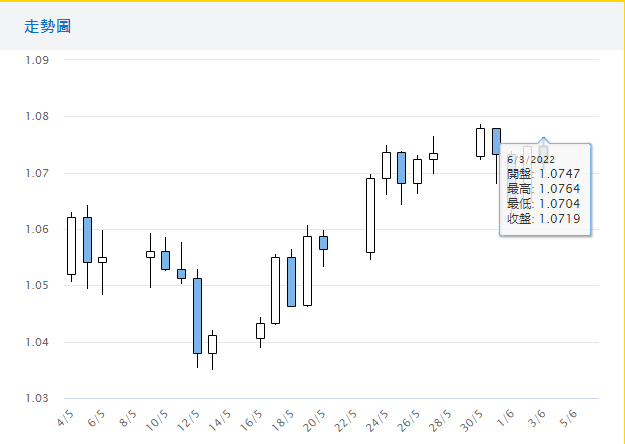The height and width of the screenshot is (444, 625).
Task: Click the white candlestick for 16/5
Action: pyautogui.click(x=260, y=330)
